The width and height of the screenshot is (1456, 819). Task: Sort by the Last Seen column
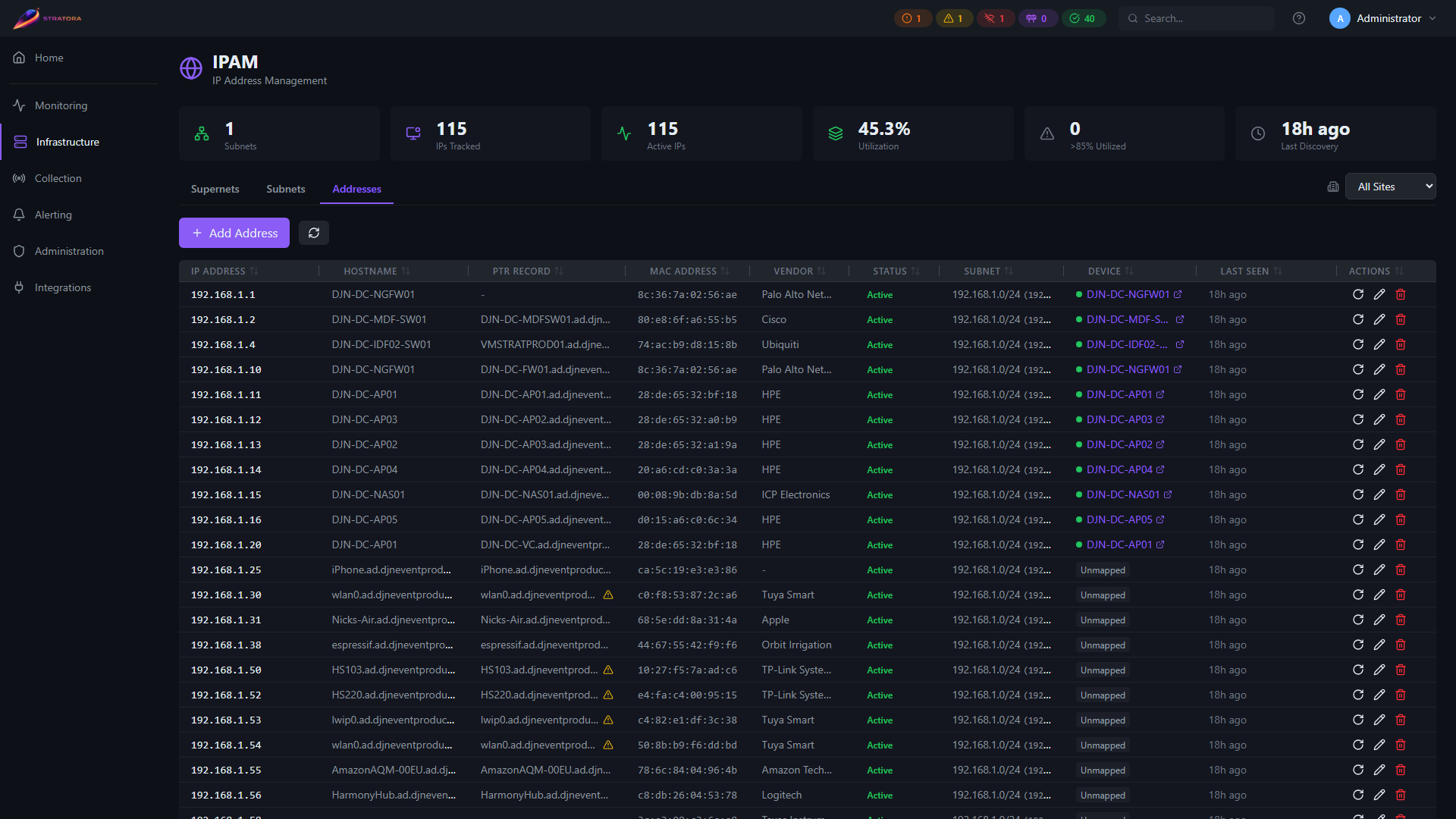click(x=1250, y=271)
